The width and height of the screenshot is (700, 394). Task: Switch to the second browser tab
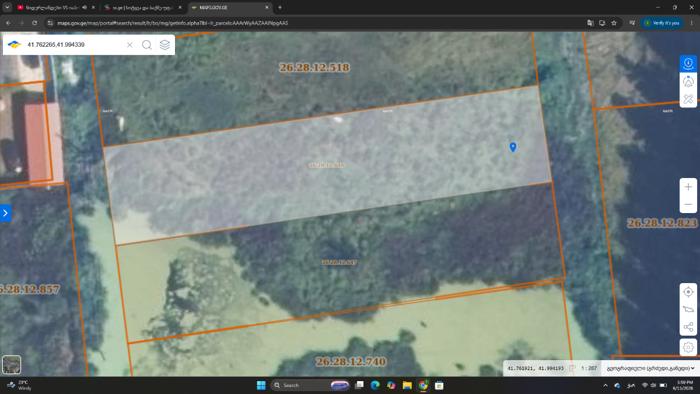[143, 8]
